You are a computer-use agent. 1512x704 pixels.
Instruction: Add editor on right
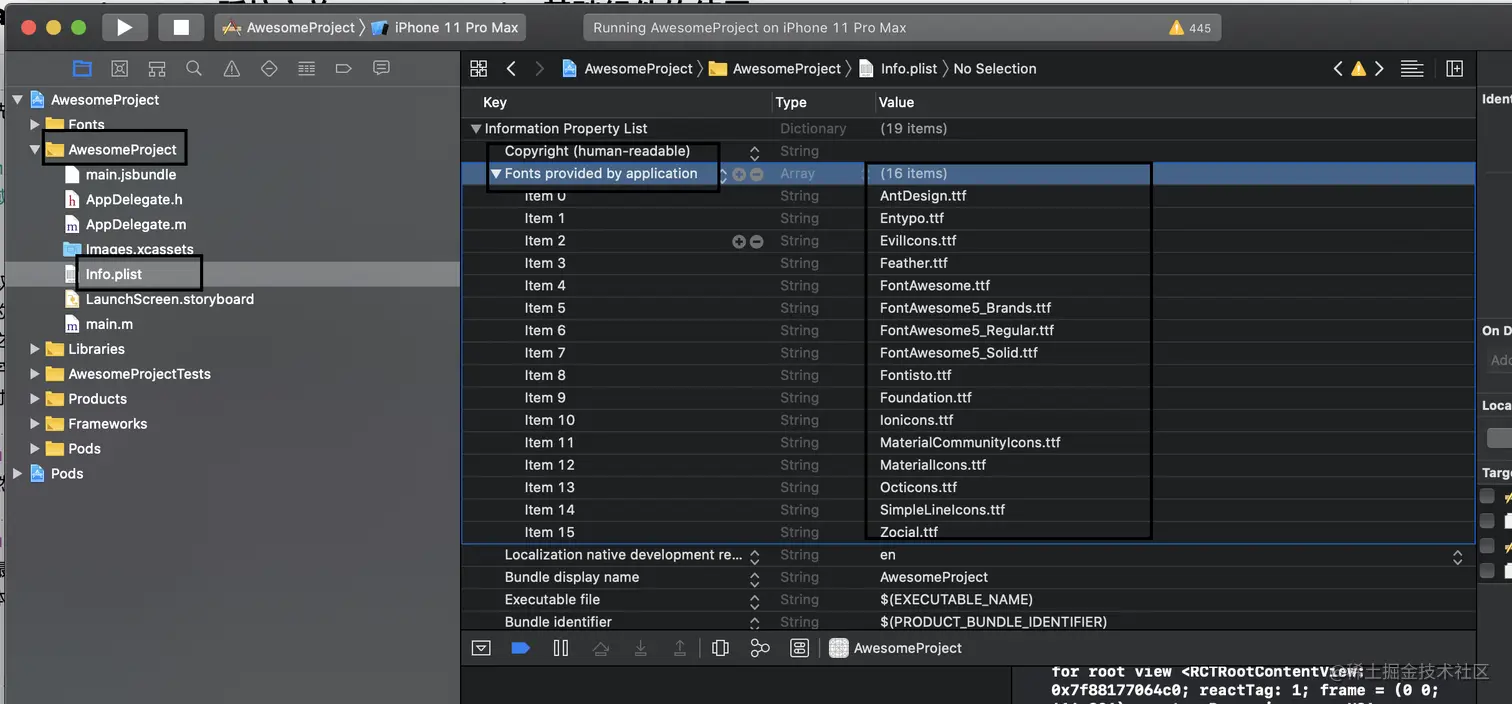[1455, 68]
